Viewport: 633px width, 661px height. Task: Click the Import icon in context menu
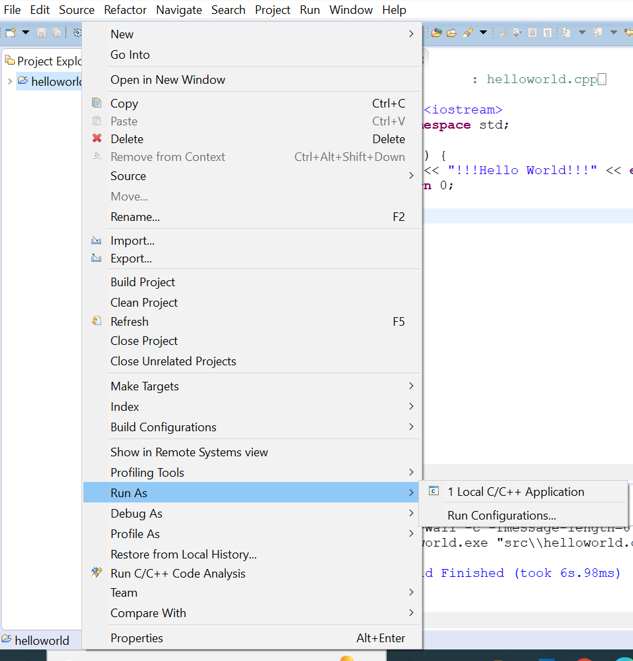[97, 241]
